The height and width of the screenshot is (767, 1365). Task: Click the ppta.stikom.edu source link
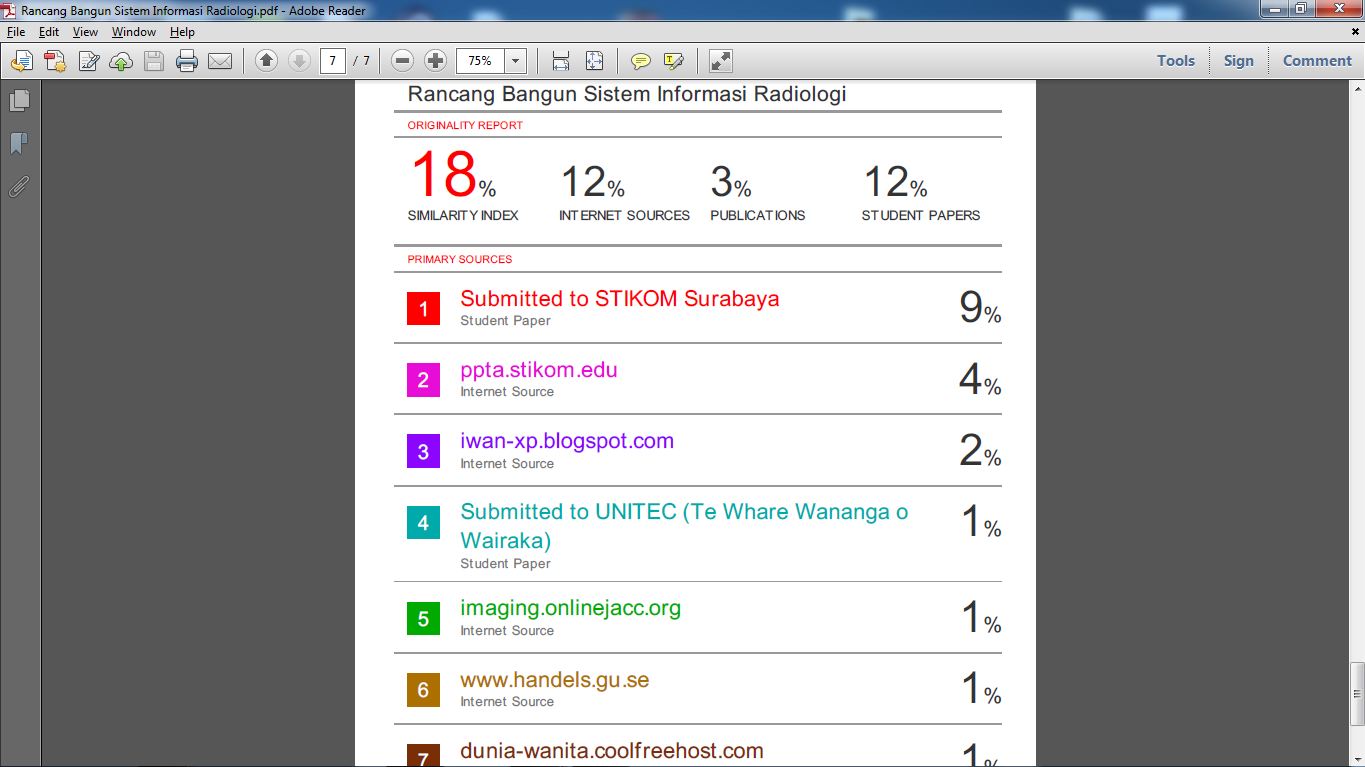[538, 370]
